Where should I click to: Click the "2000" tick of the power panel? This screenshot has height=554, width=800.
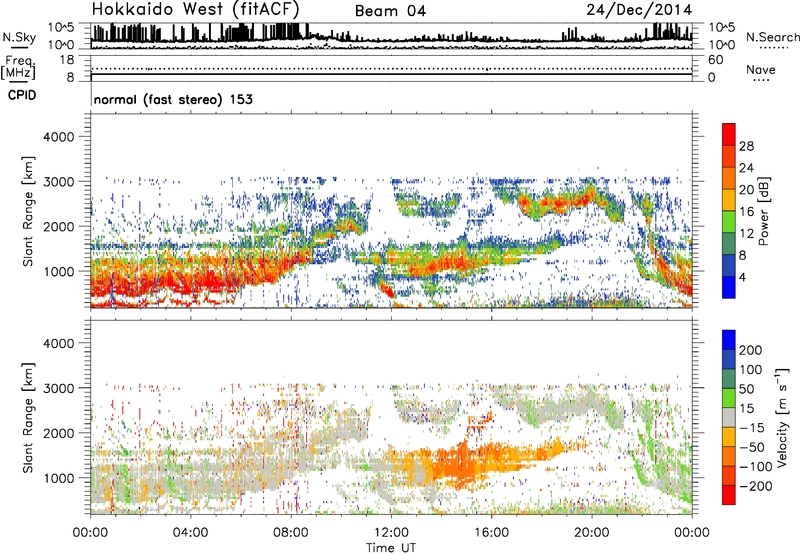pyautogui.click(x=59, y=226)
